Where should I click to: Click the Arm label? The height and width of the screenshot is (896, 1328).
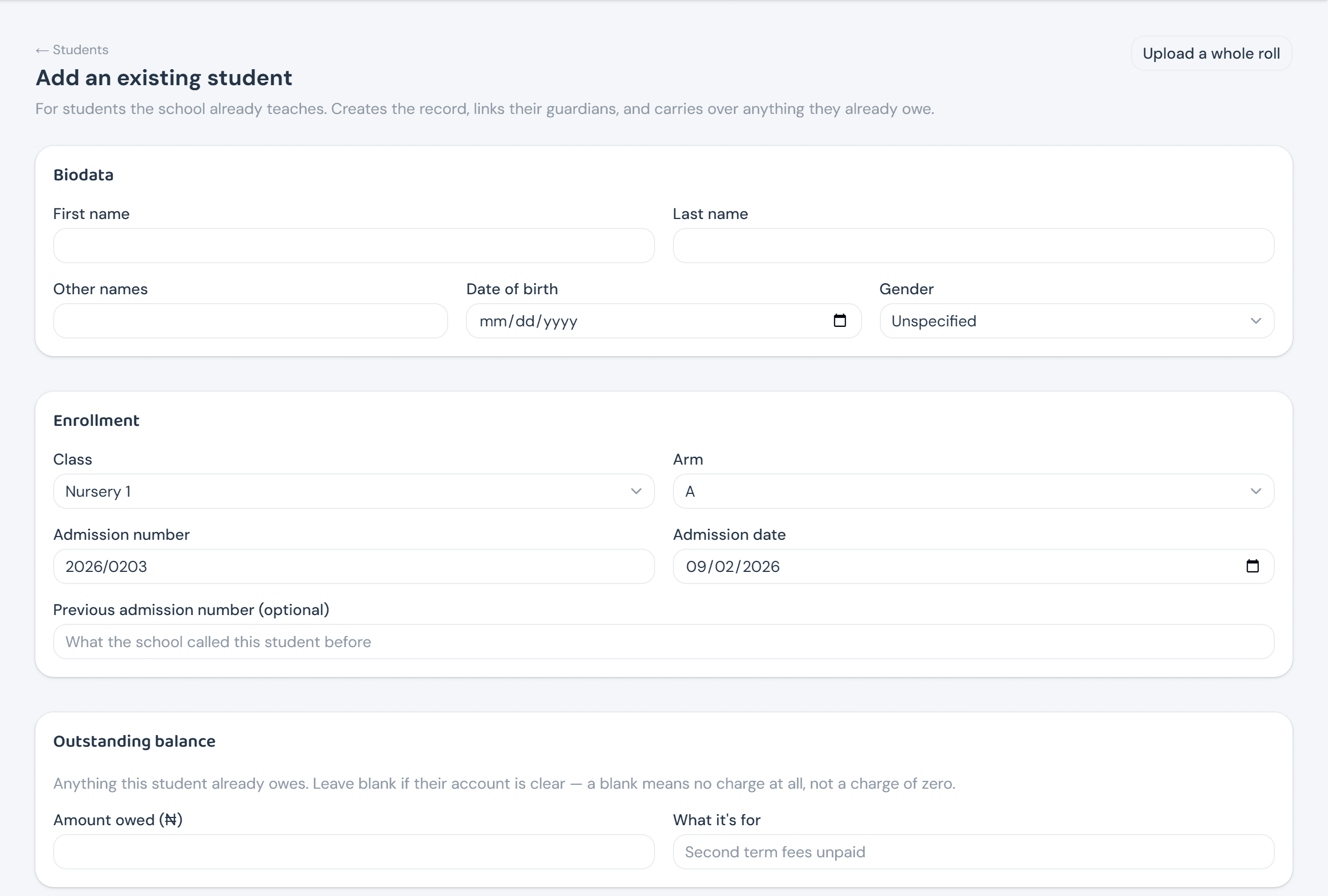pyautogui.click(x=688, y=459)
